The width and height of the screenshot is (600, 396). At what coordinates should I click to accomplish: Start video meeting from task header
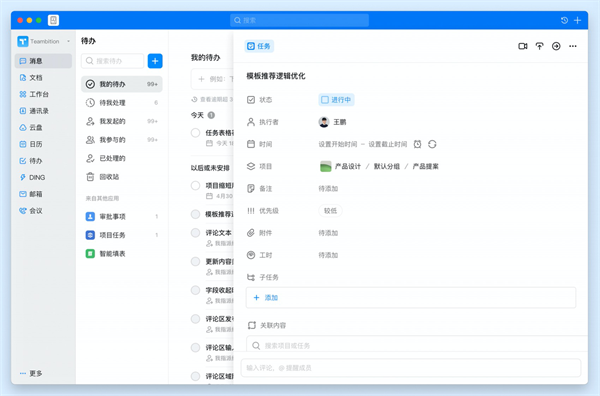coord(523,46)
